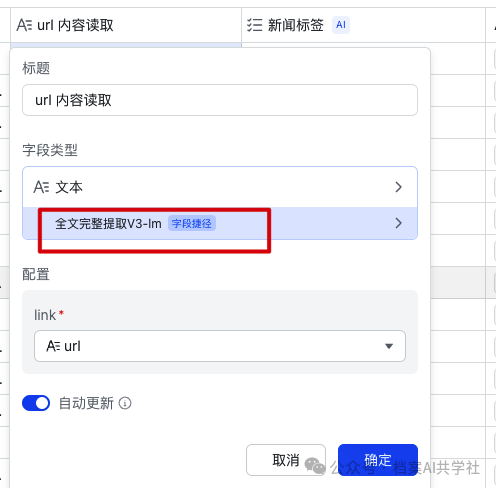Click the url 内容读取 column header
The width and height of the screenshot is (496, 488).
click(126, 25)
